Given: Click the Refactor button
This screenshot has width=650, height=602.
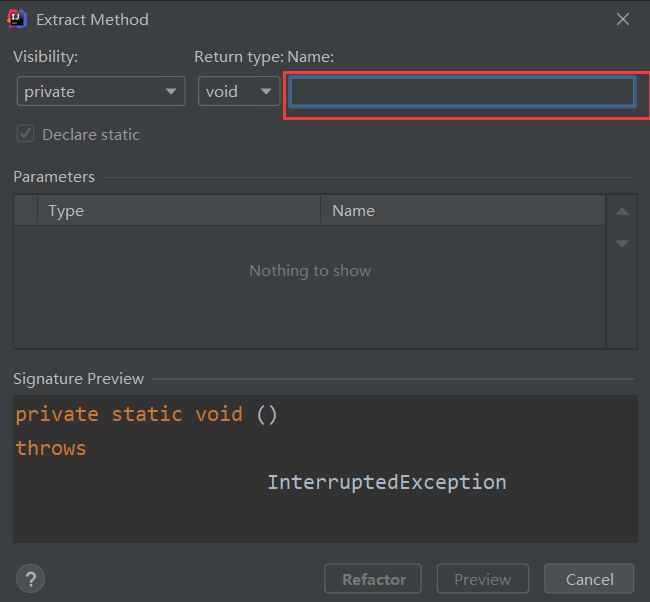Looking at the screenshot, I should [373, 579].
